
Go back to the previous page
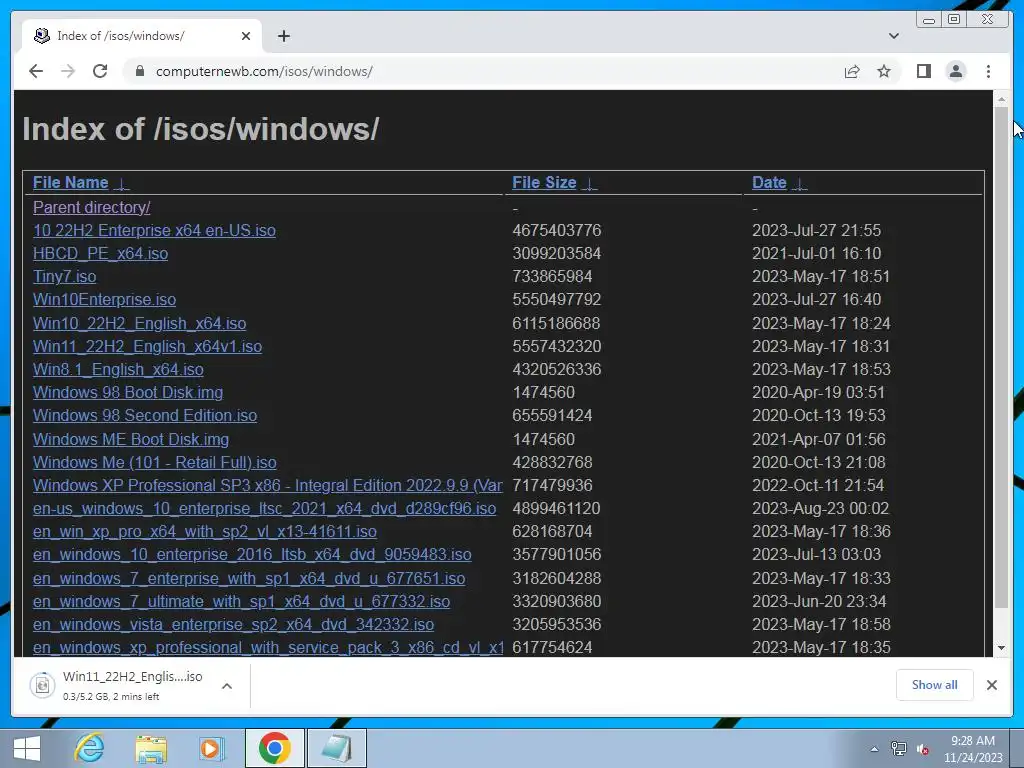click(x=36, y=71)
